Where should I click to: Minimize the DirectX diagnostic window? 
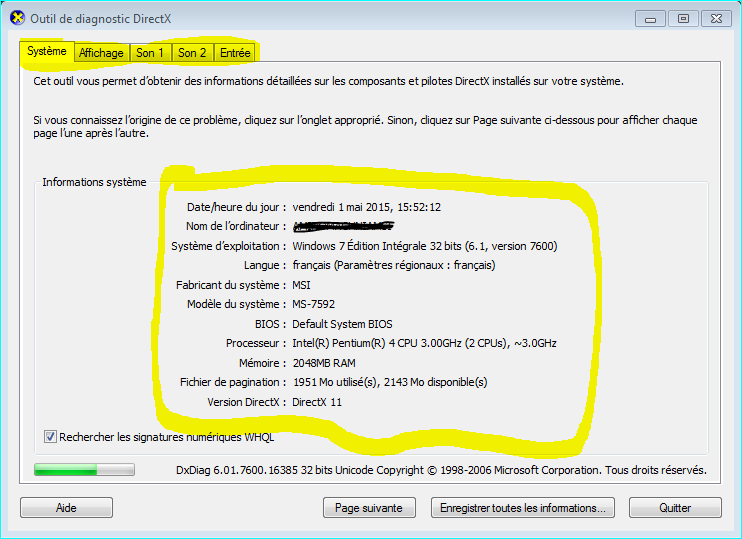pyautogui.click(x=651, y=19)
